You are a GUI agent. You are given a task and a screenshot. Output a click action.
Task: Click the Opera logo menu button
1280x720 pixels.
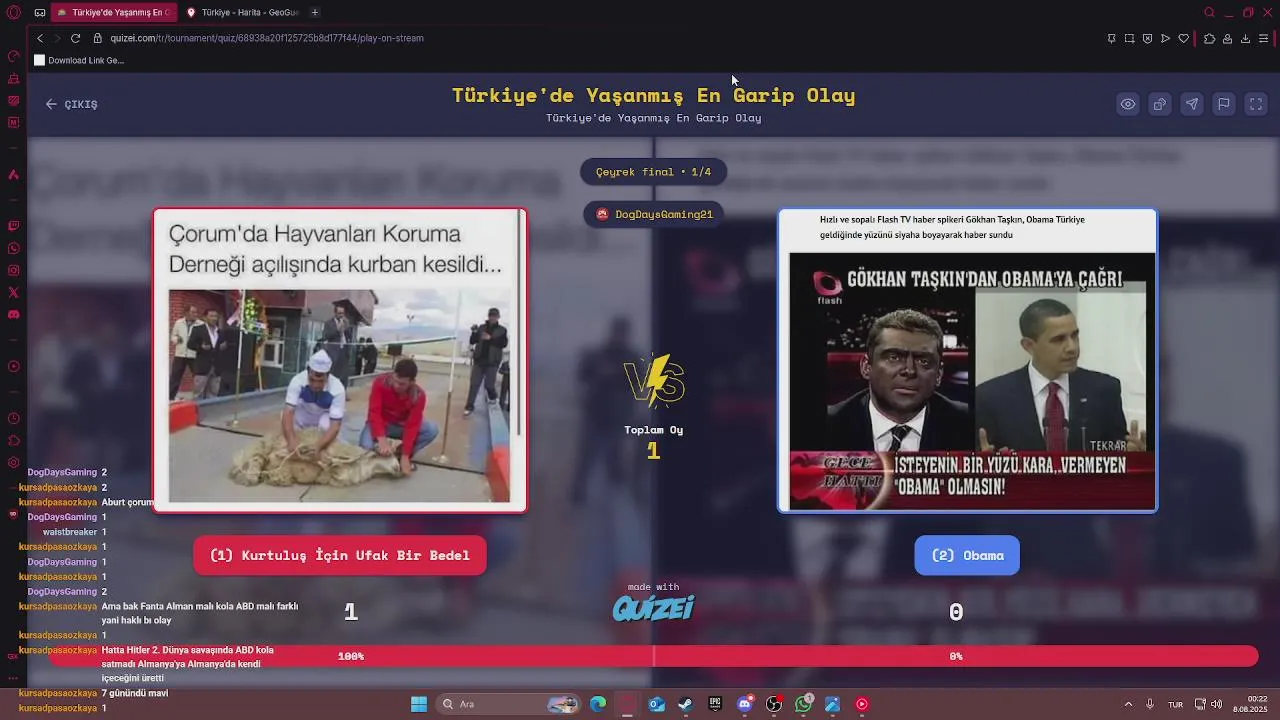(x=13, y=12)
